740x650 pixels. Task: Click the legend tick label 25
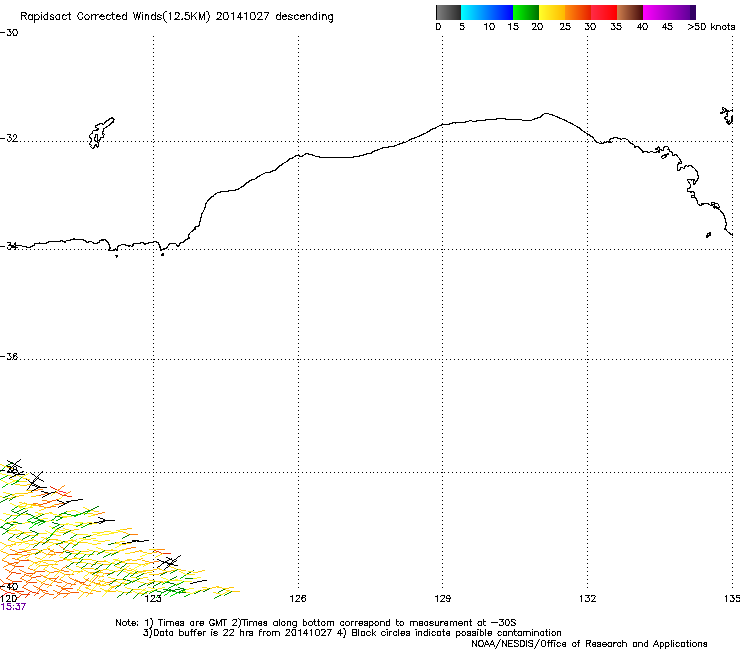[565, 27]
